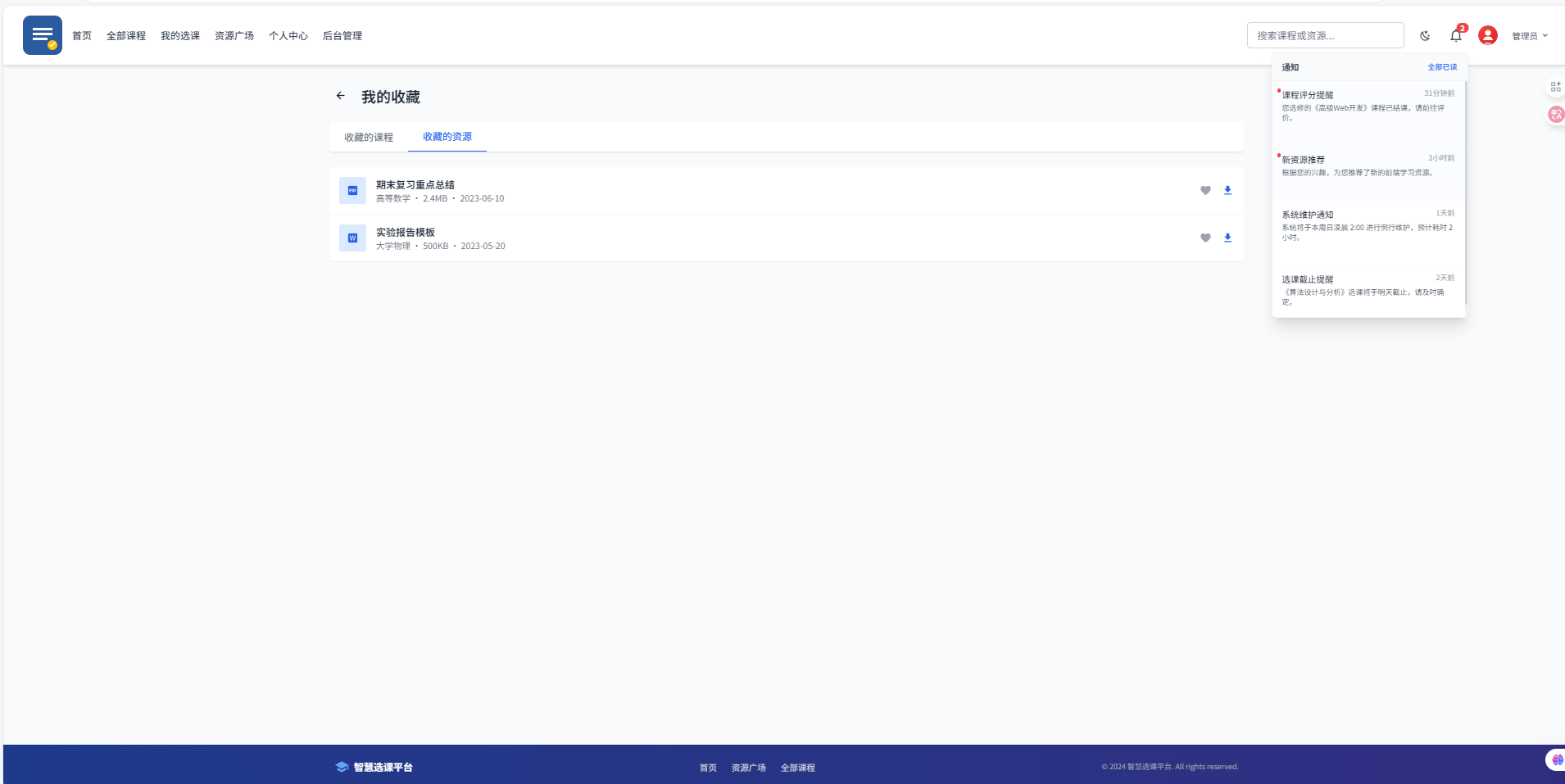Image resolution: width=1565 pixels, height=784 pixels.
Task: Click the 通知 panel header title
Action: [1291, 67]
